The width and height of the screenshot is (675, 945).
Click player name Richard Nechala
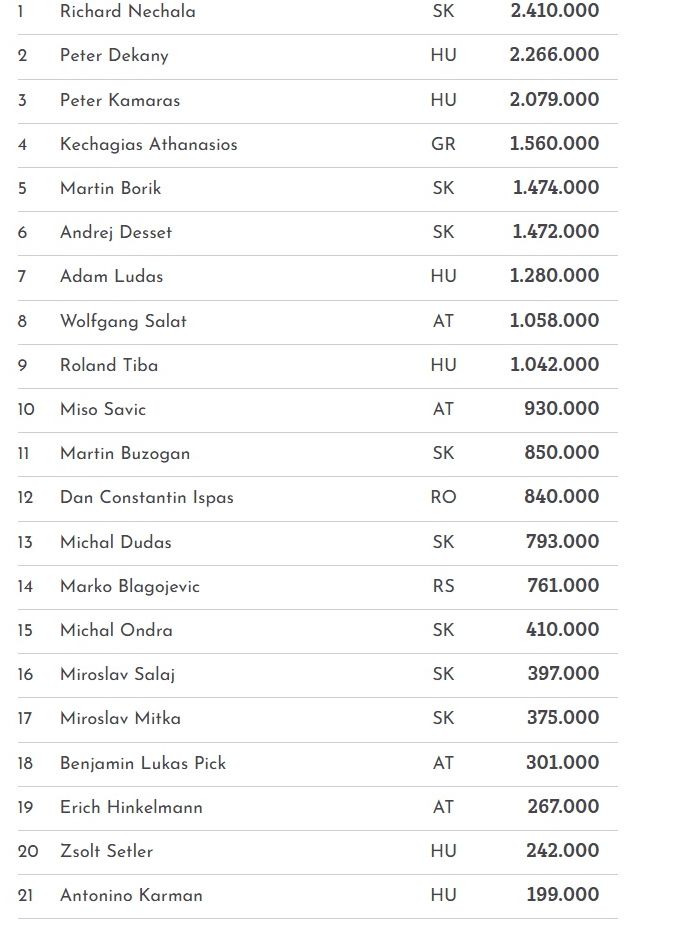coord(127,11)
